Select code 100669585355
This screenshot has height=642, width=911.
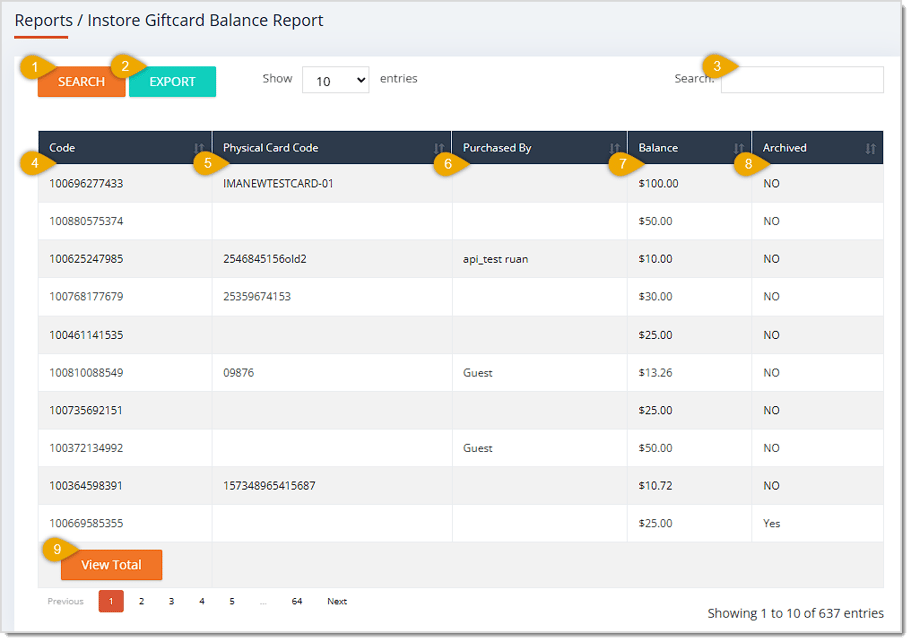[86, 523]
